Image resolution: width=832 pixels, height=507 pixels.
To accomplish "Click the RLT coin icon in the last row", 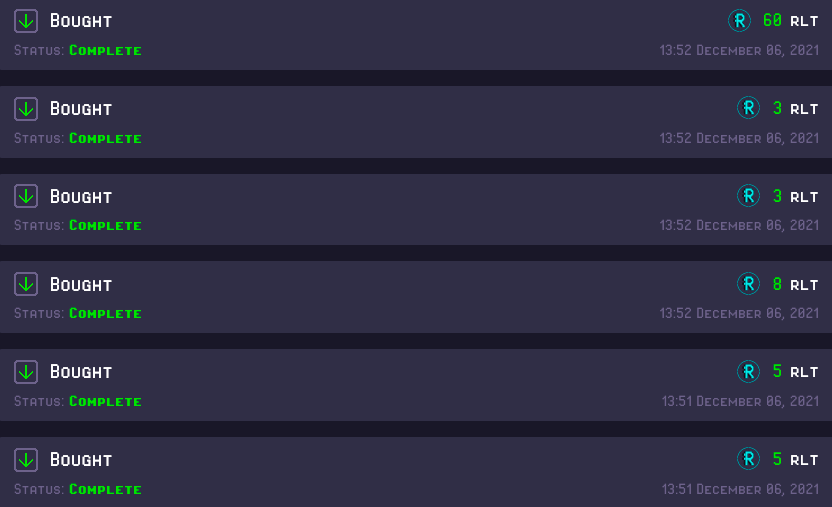I will point(748,459).
